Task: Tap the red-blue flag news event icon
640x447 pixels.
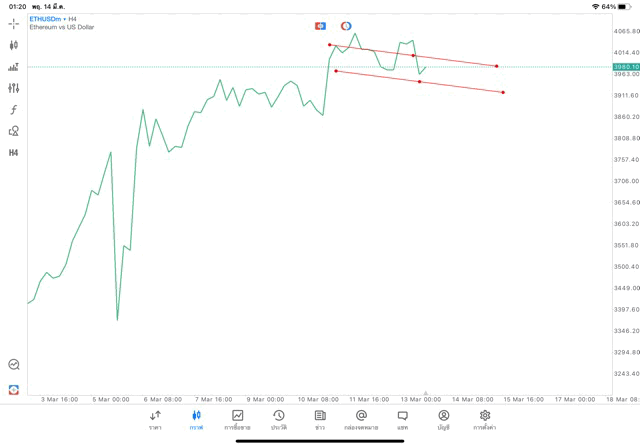Action: click(x=320, y=26)
